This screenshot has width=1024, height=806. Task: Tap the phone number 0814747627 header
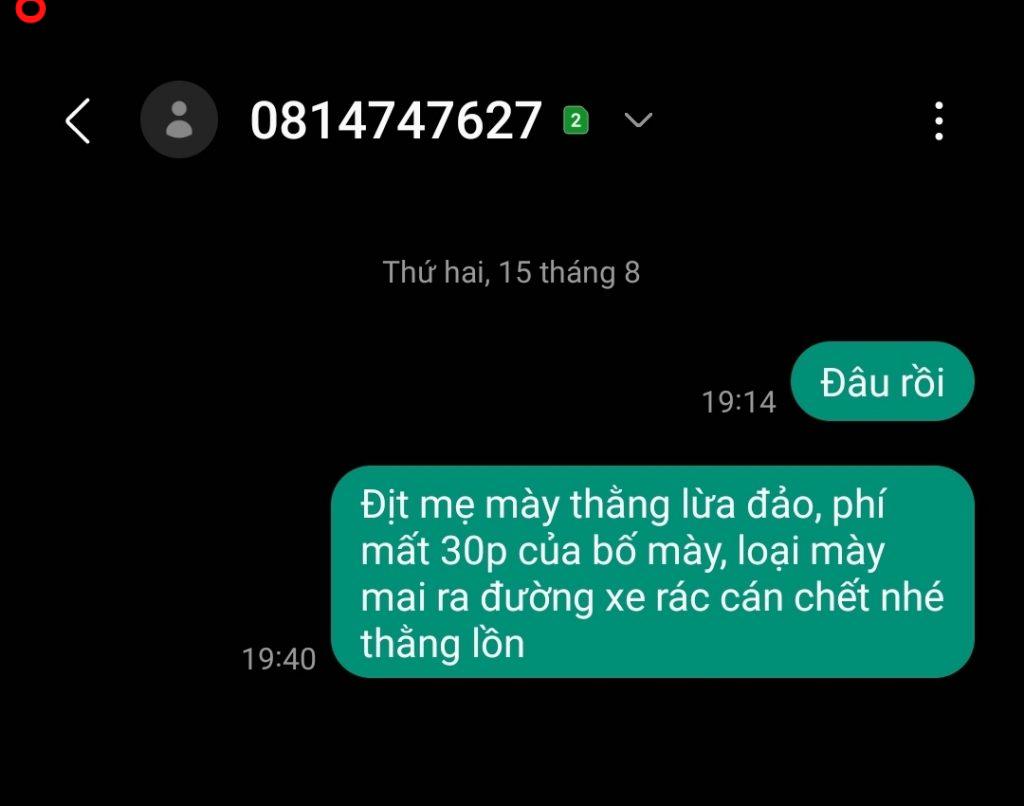(396, 121)
